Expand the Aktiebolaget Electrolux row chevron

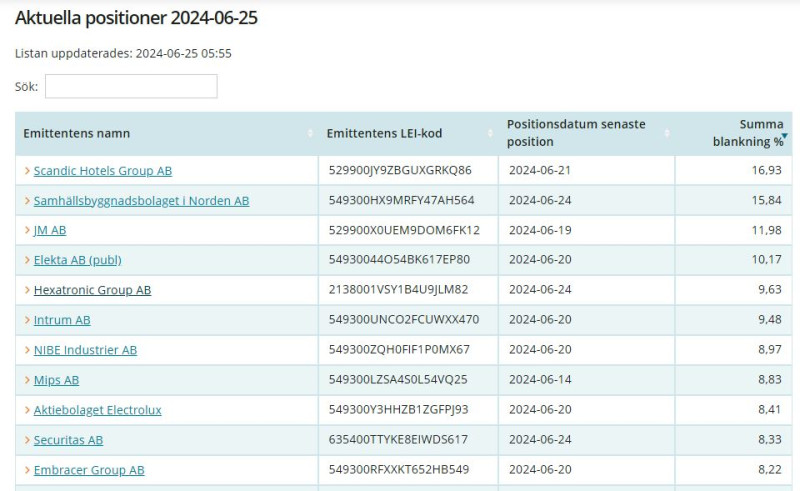click(x=28, y=410)
